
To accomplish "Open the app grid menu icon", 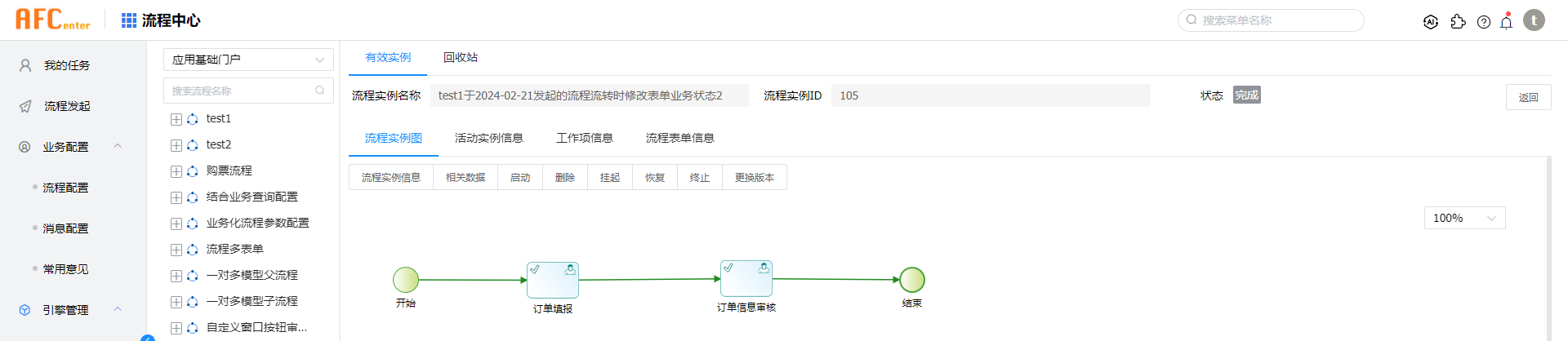I will (129, 20).
